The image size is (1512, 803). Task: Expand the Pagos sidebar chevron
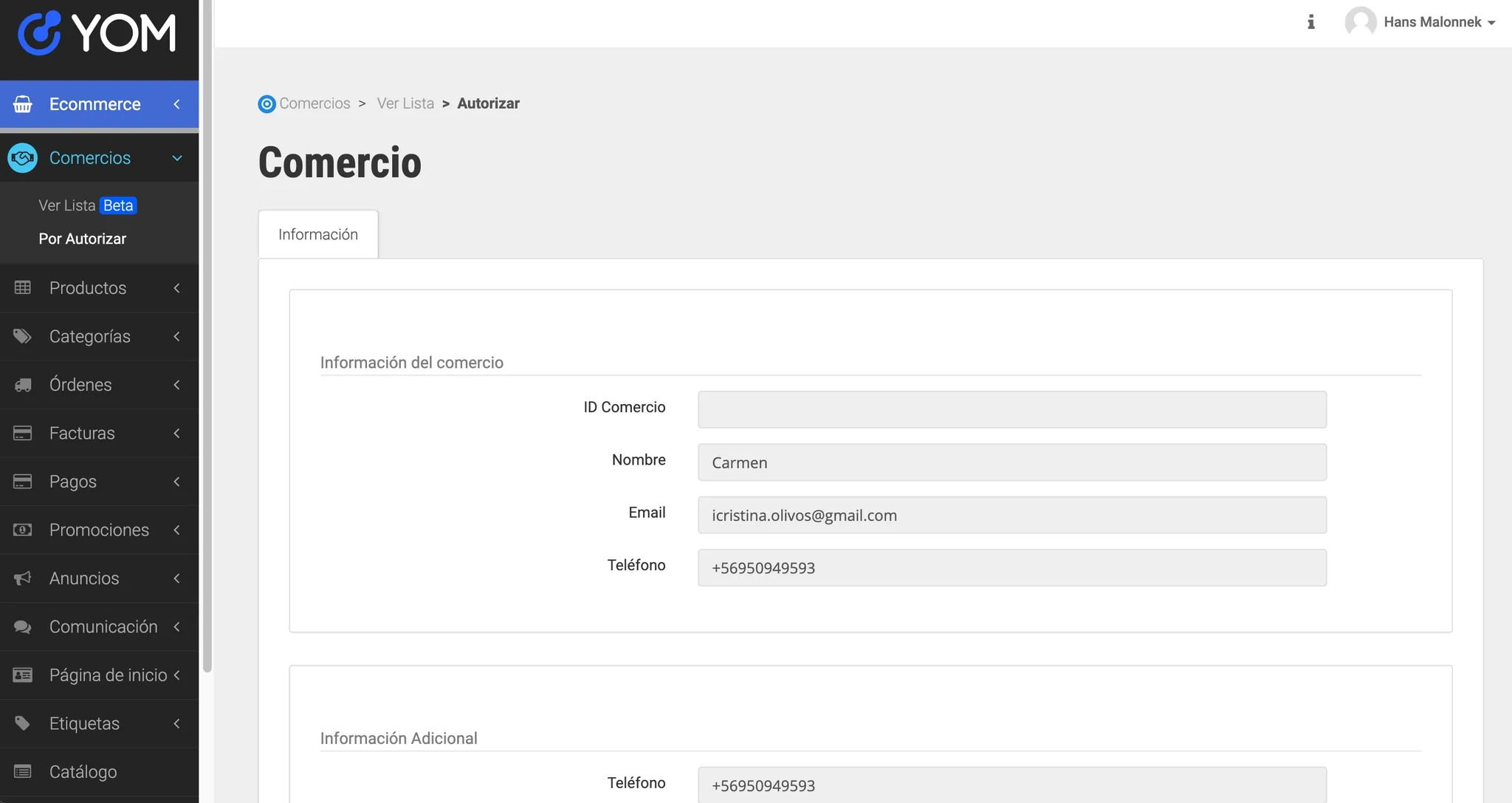point(177,482)
